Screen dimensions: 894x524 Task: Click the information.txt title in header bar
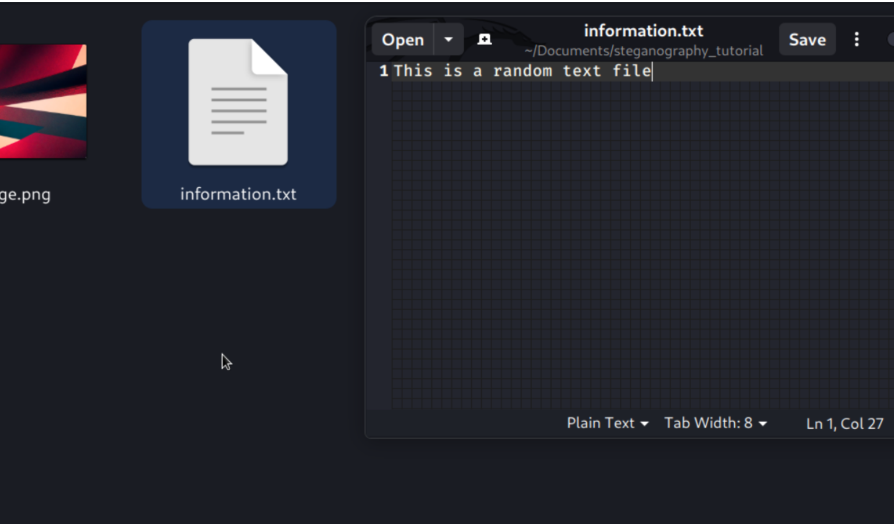point(643,31)
